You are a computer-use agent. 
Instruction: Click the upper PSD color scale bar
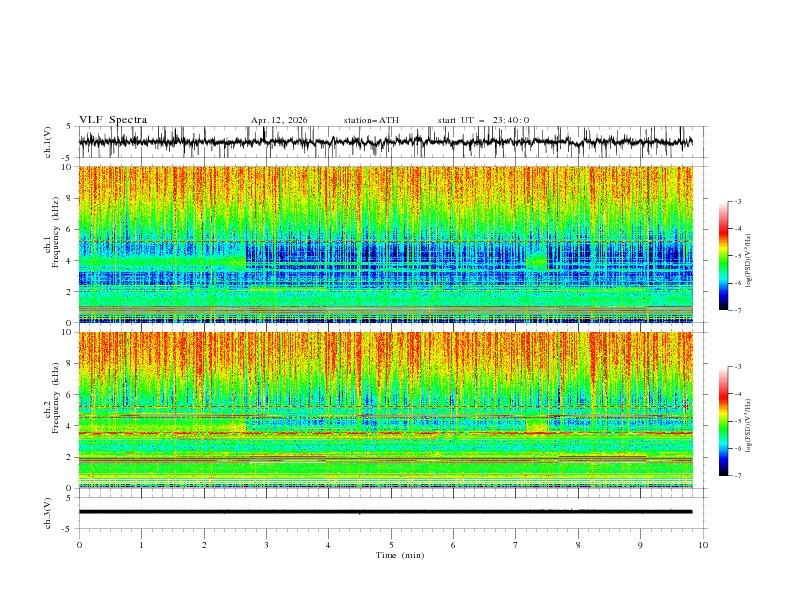tap(724, 255)
